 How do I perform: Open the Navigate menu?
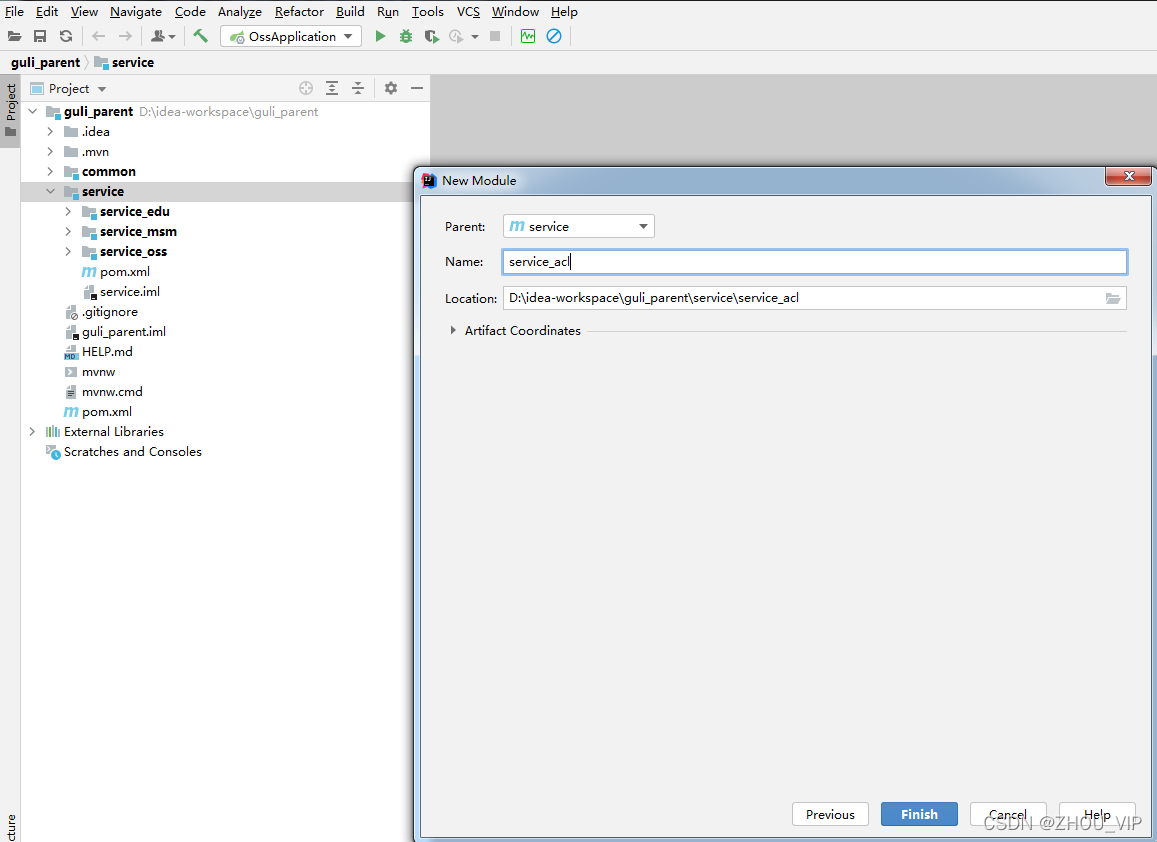click(136, 12)
